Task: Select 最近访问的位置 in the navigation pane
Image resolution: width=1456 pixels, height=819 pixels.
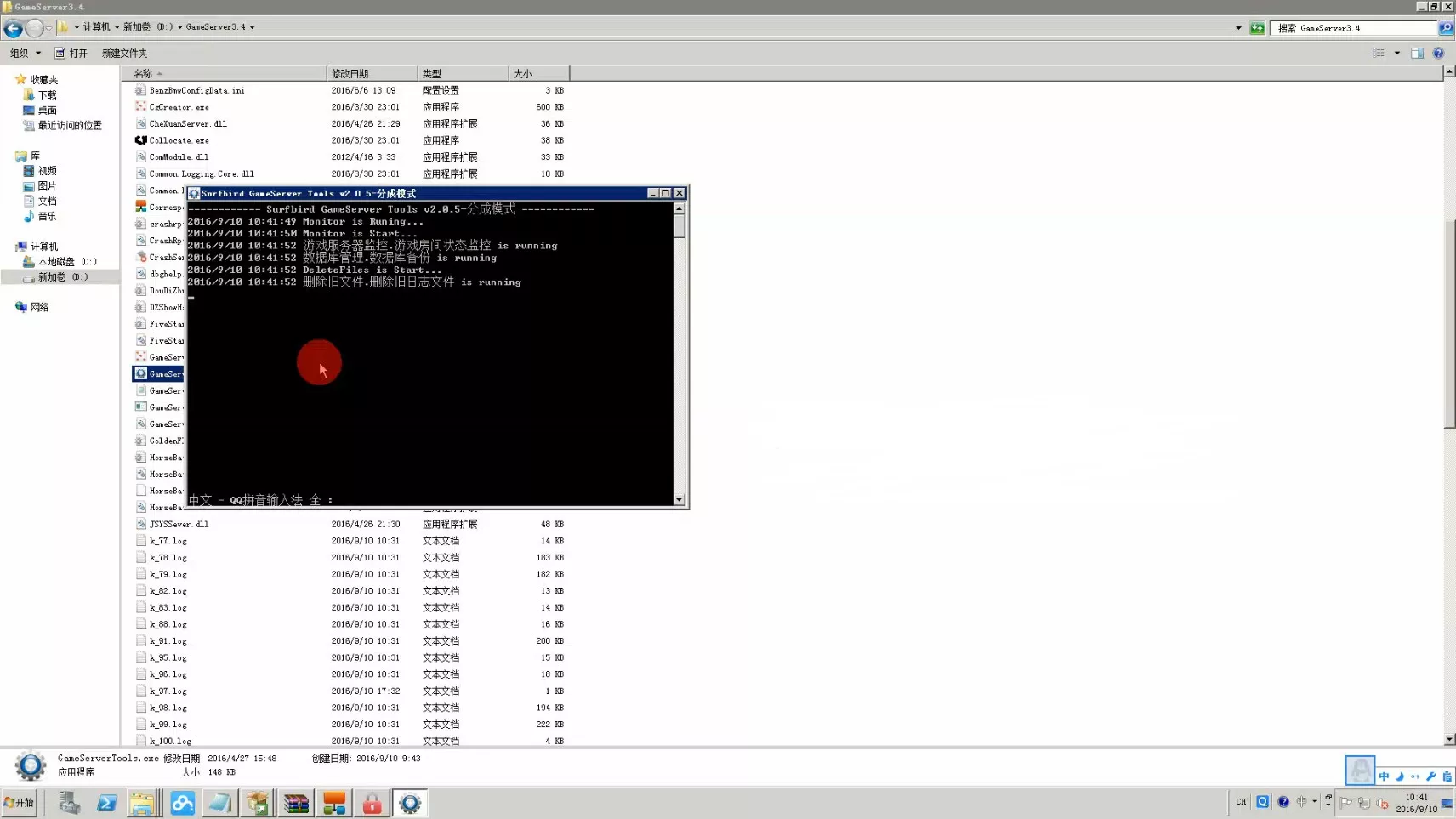Action: coord(69,125)
